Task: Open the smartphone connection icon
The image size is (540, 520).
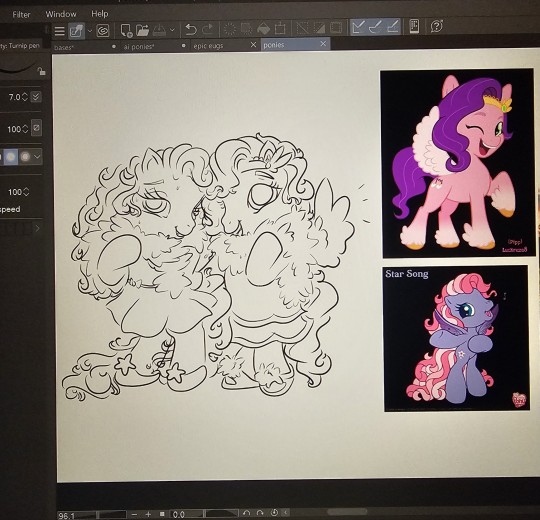Action: coord(414,26)
